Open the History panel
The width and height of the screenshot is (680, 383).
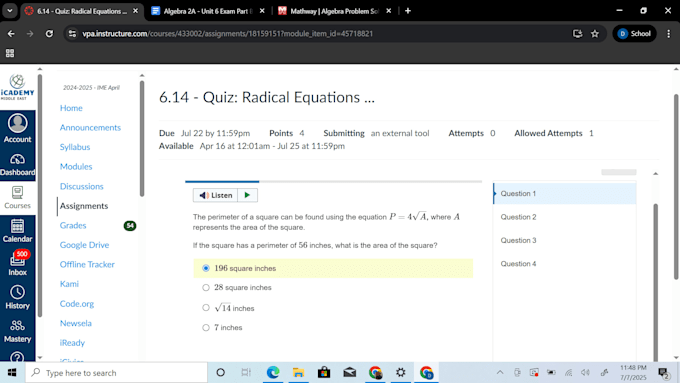17,298
